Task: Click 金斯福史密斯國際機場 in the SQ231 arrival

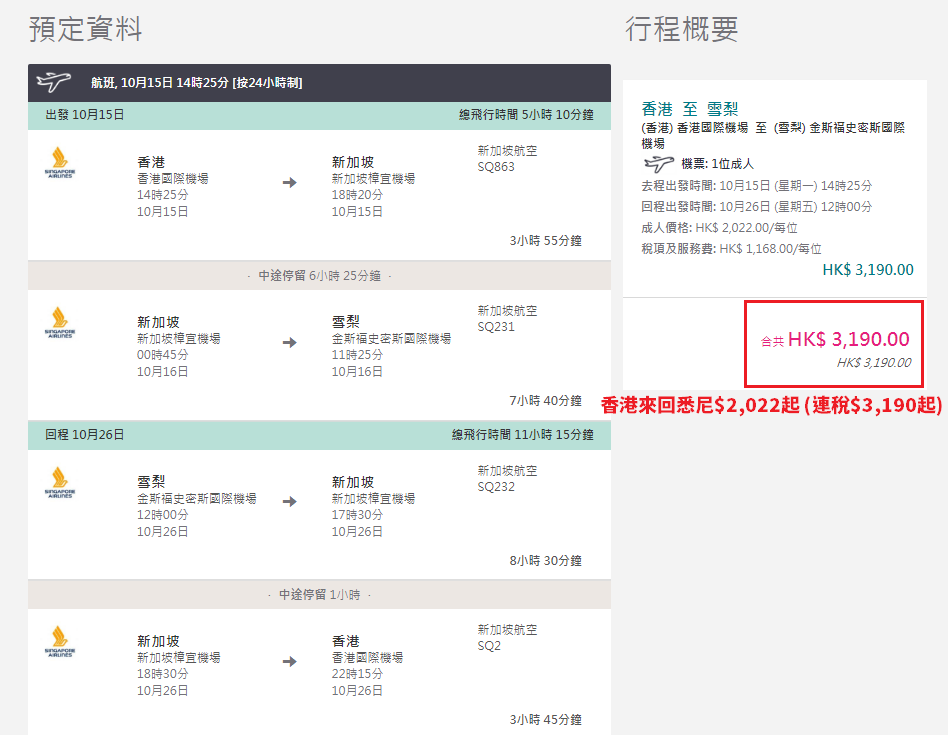Action: coord(391,338)
